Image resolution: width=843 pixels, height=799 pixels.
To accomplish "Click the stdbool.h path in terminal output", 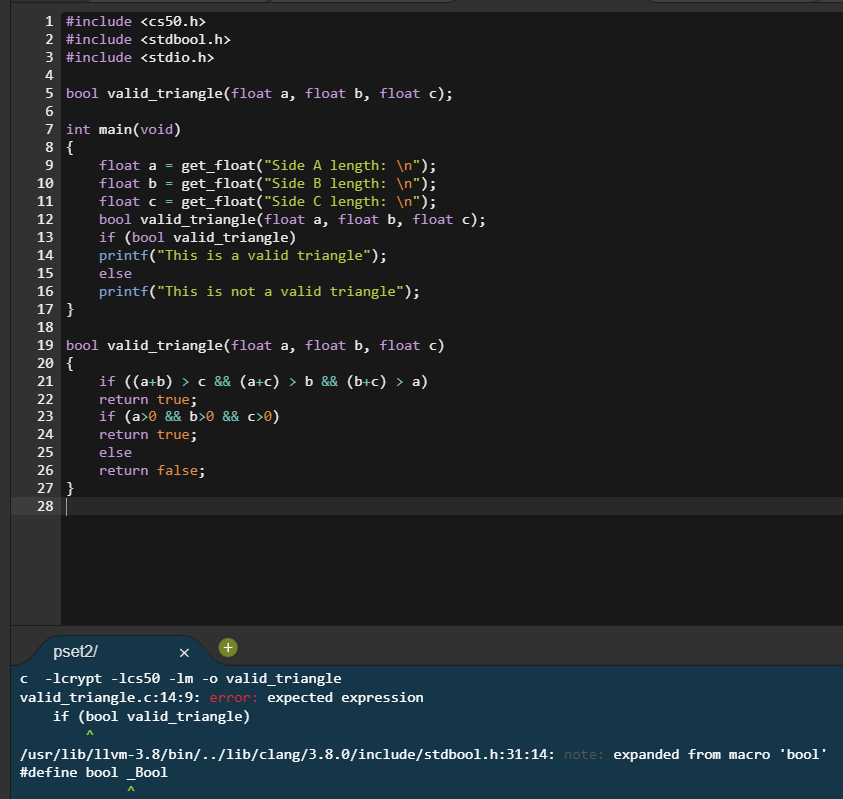I will 287,754.
